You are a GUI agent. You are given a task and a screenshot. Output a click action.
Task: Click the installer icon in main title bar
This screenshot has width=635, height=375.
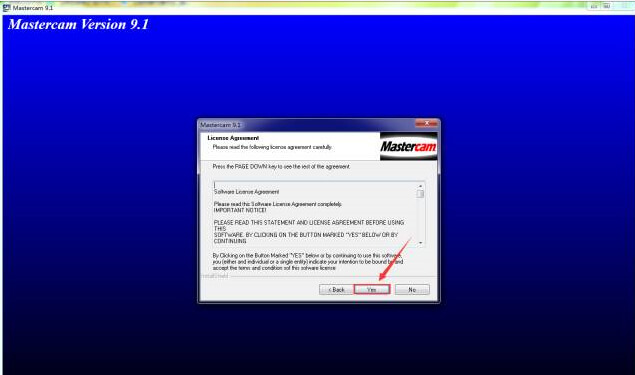[6, 7]
